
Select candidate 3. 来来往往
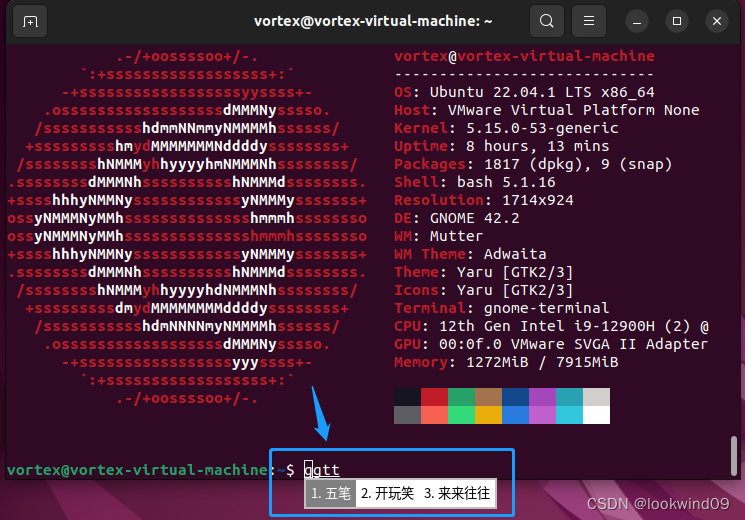click(457, 493)
